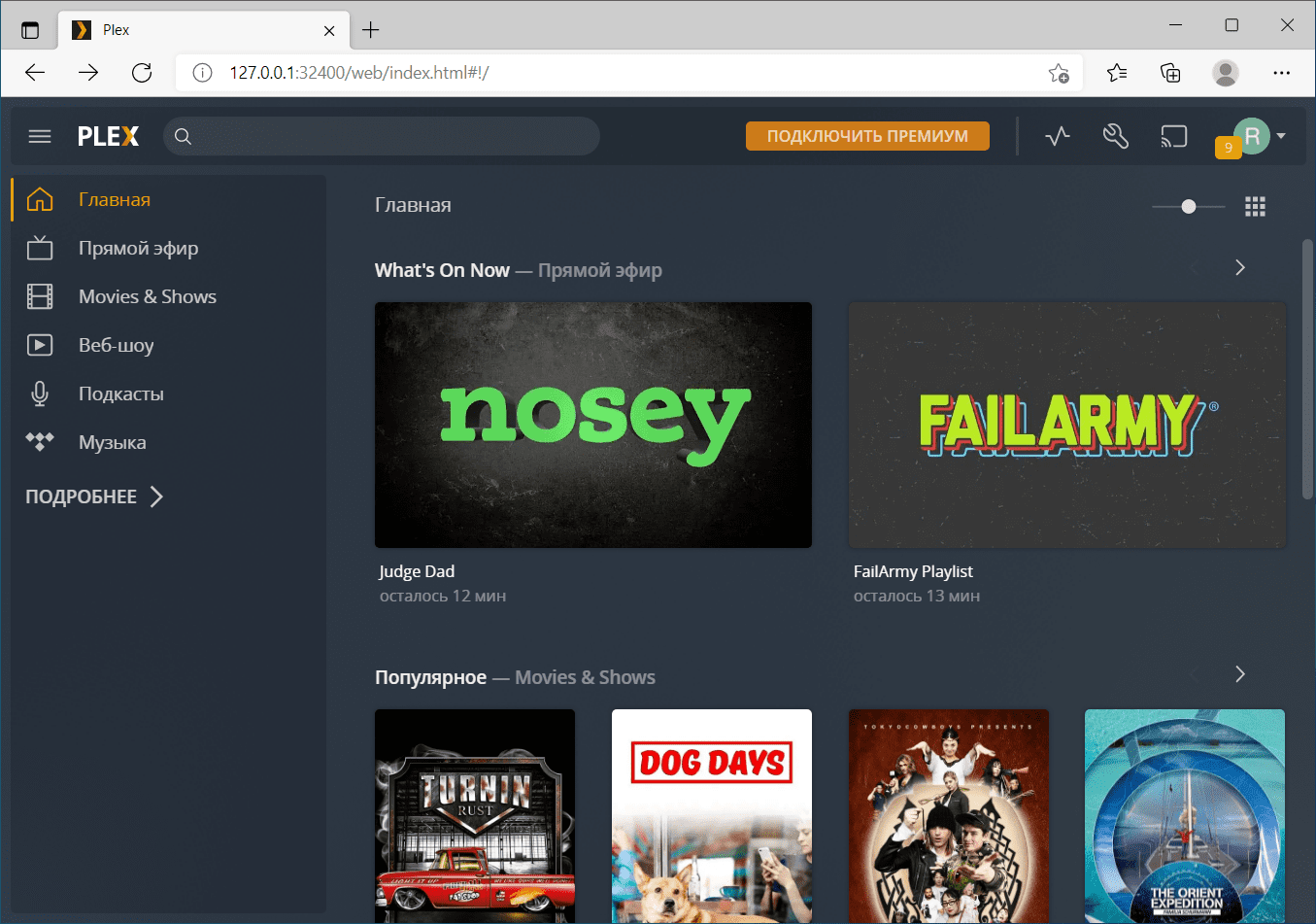Image resolution: width=1316 pixels, height=924 pixels.
Task: Open the nosey channel thumbnail
Action: [593, 425]
